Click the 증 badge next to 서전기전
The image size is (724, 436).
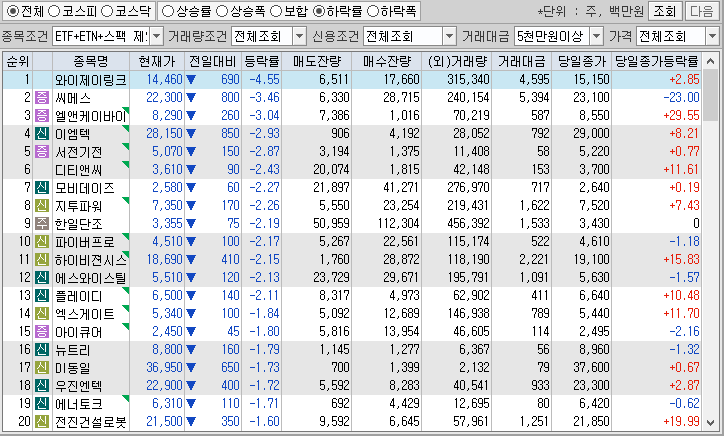point(42,151)
